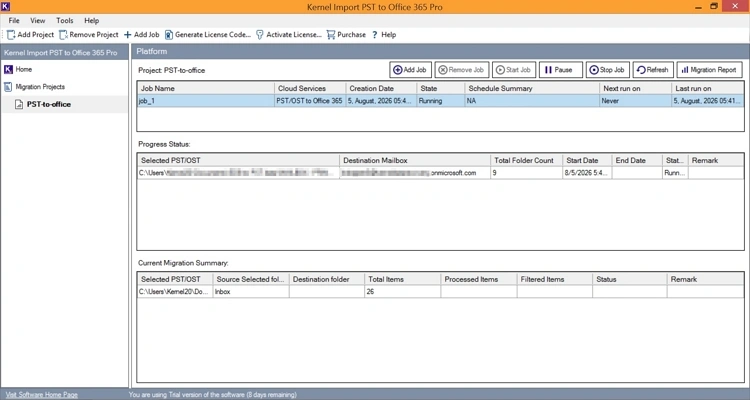Click the Inbox cell in migration summary
Screen dimensions: 750x400
(x=251, y=292)
